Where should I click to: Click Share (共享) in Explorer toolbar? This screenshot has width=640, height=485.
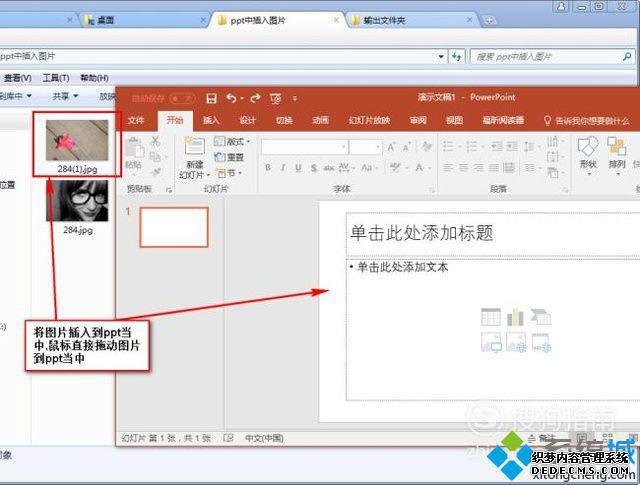(64, 96)
